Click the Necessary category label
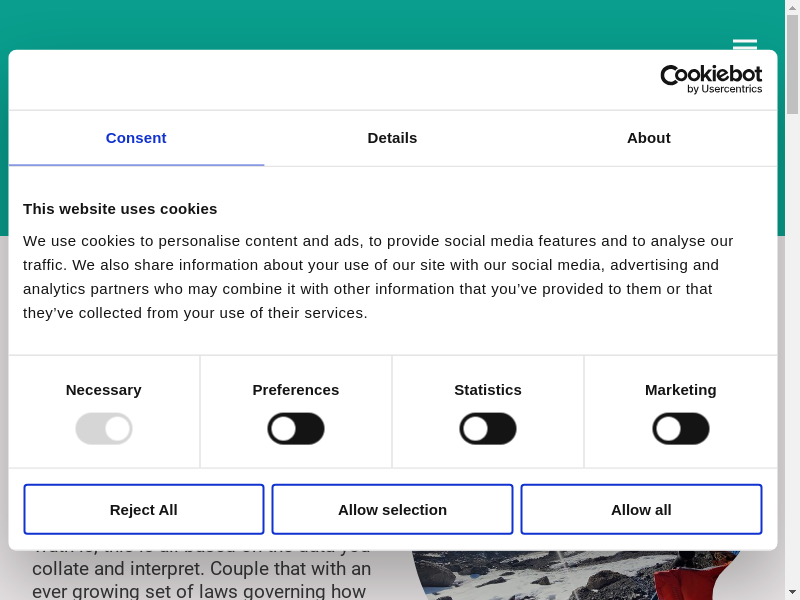Screen dimensions: 800x600 pos(104,390)
